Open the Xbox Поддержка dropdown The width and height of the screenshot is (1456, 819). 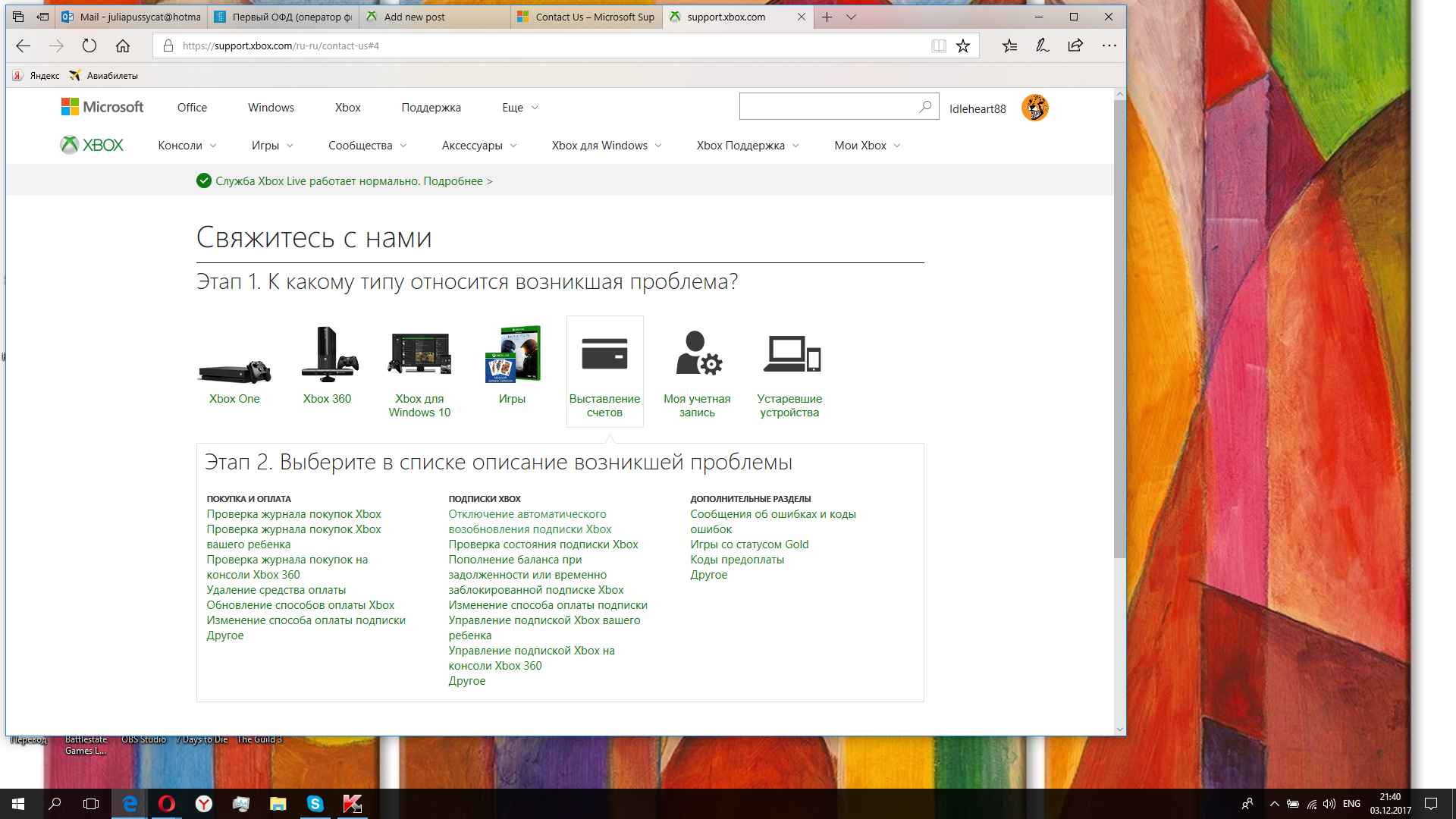pos(748,146)
